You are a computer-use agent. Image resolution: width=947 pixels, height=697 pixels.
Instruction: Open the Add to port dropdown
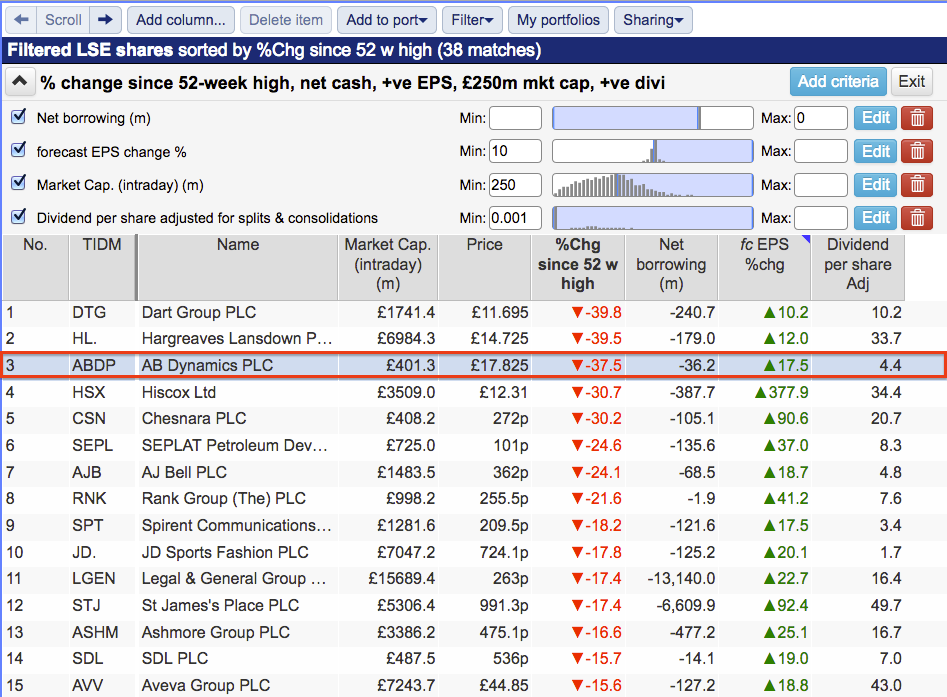(387, 20)
